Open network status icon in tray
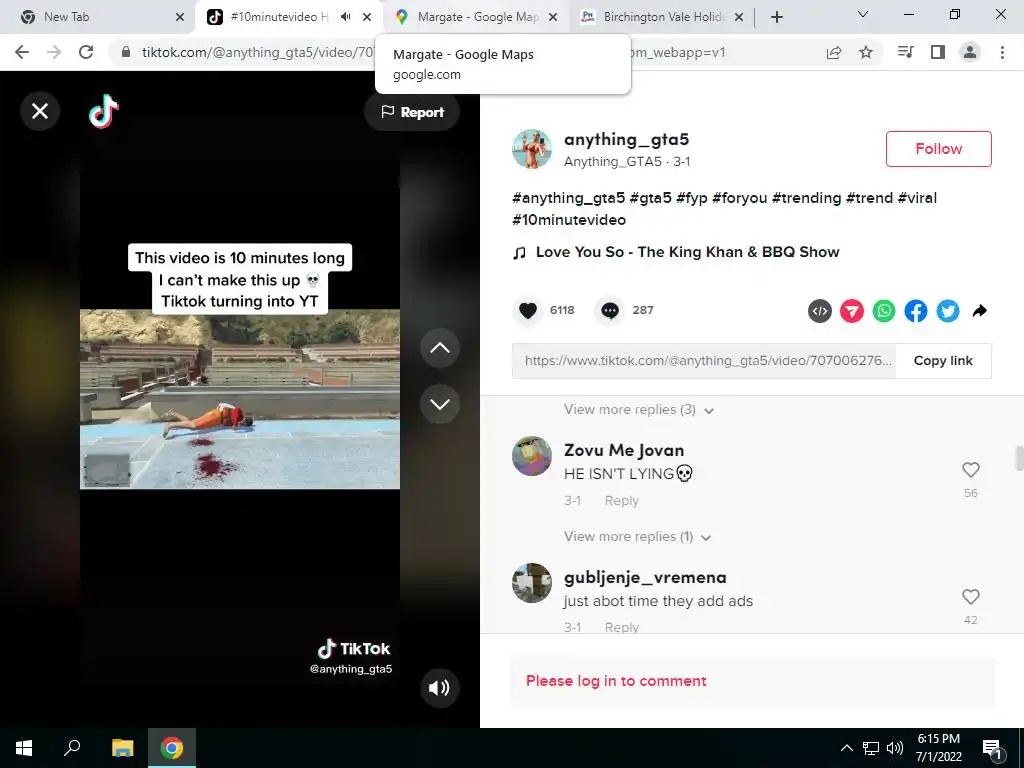The width and height of the screenshot is (1024, 768). tap(871, 748)
